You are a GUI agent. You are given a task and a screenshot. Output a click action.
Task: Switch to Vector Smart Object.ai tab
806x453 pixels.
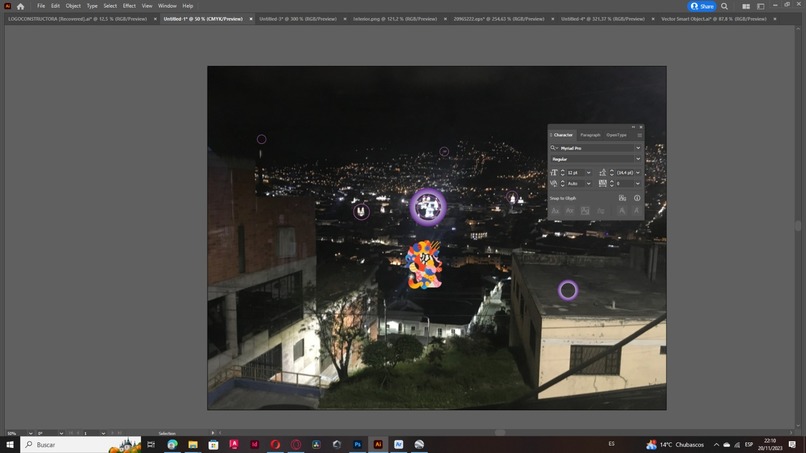tap(713, 19)
